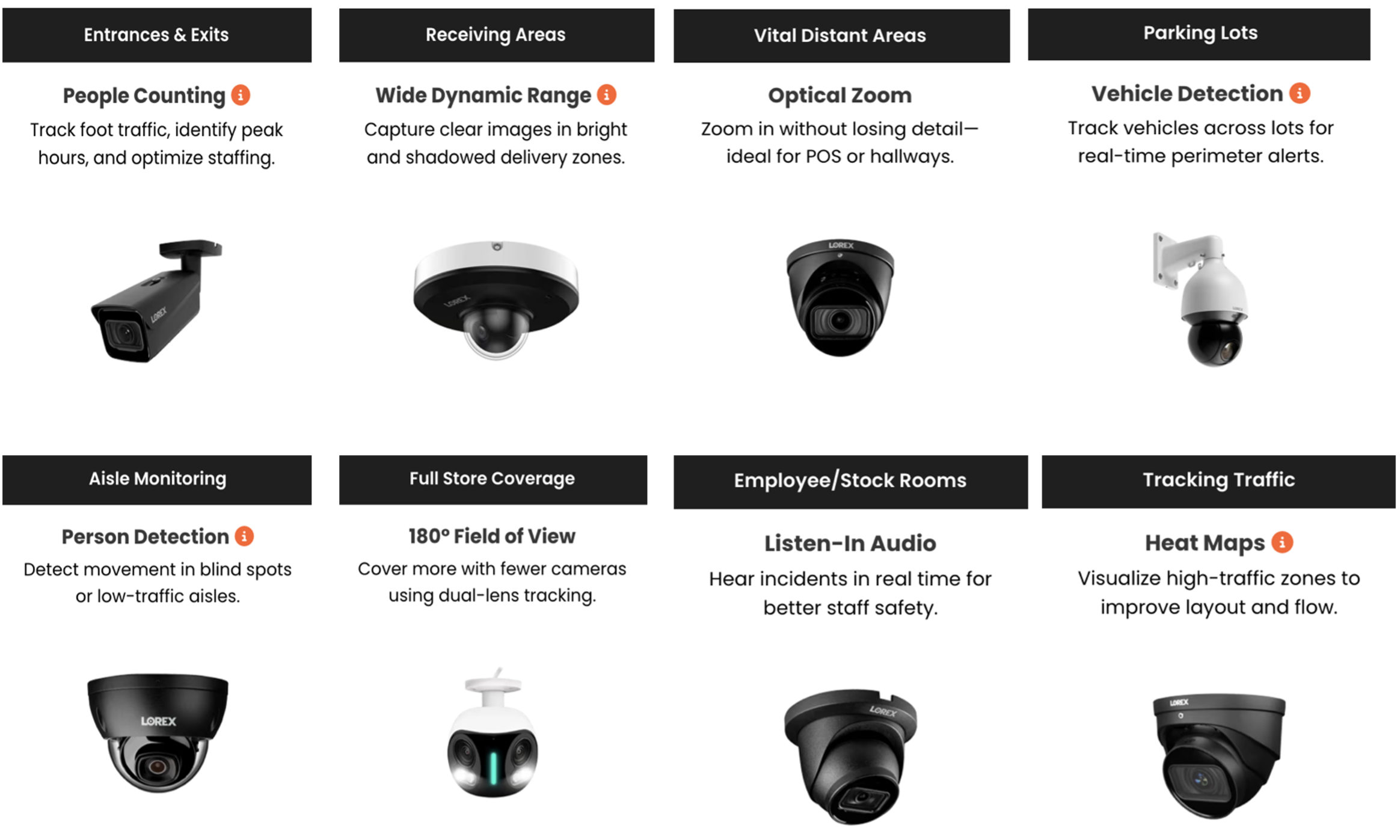Screen dimensions: 1400x840
Task: Select the black bullet camera image
Action: tap(156, 301)
